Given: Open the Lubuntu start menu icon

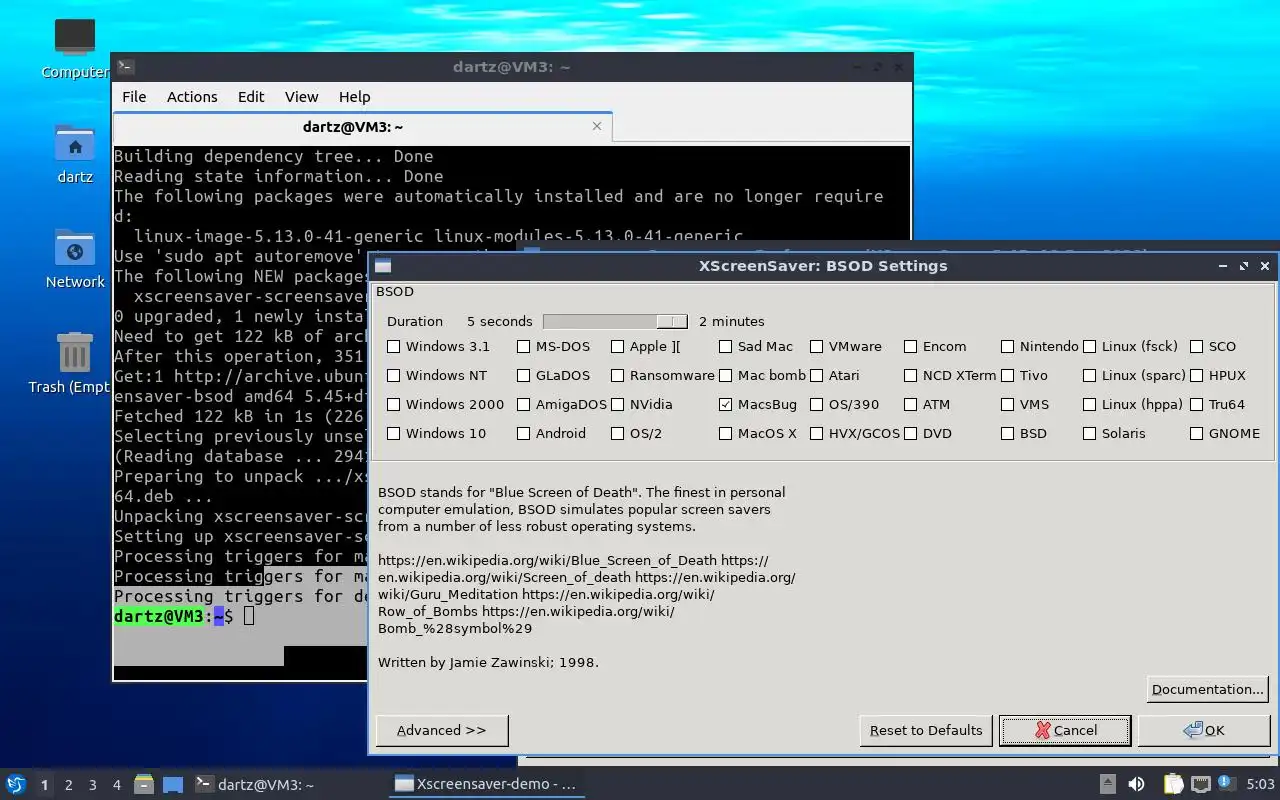Looking at the screenshot, I should tap(16, 784).
